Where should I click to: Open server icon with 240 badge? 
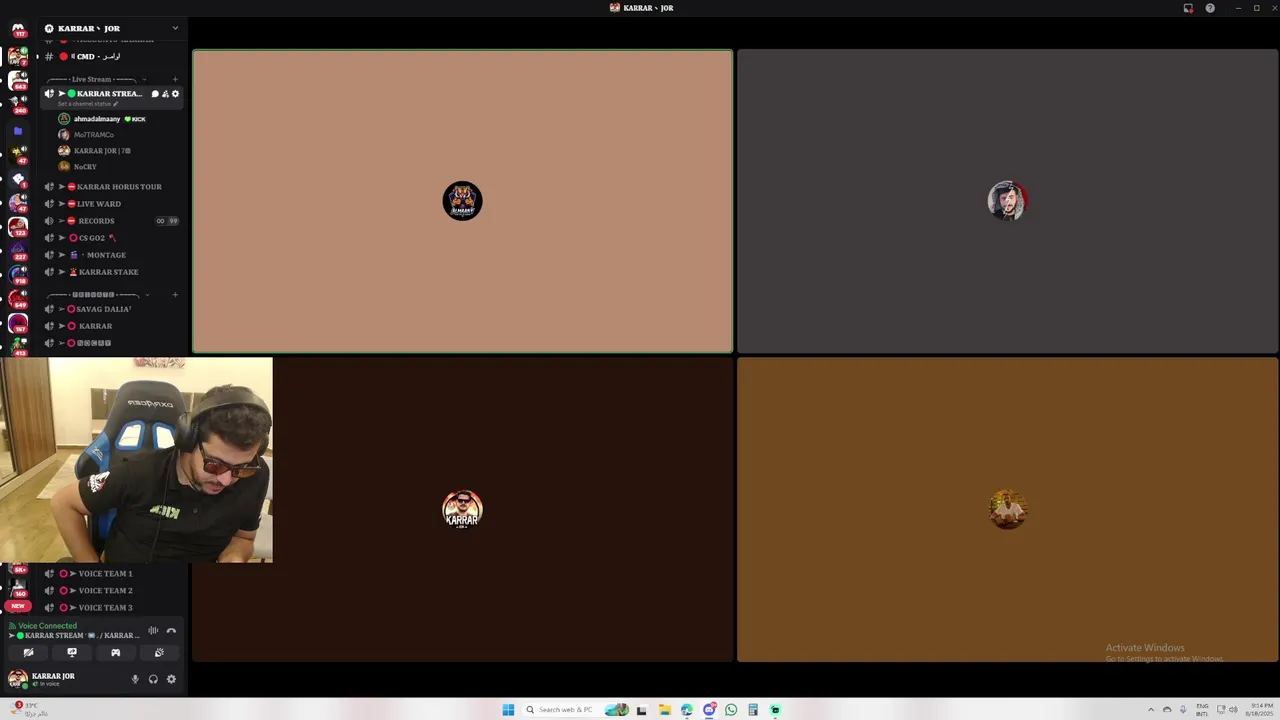pyautogui.click(x=18, y=105)
